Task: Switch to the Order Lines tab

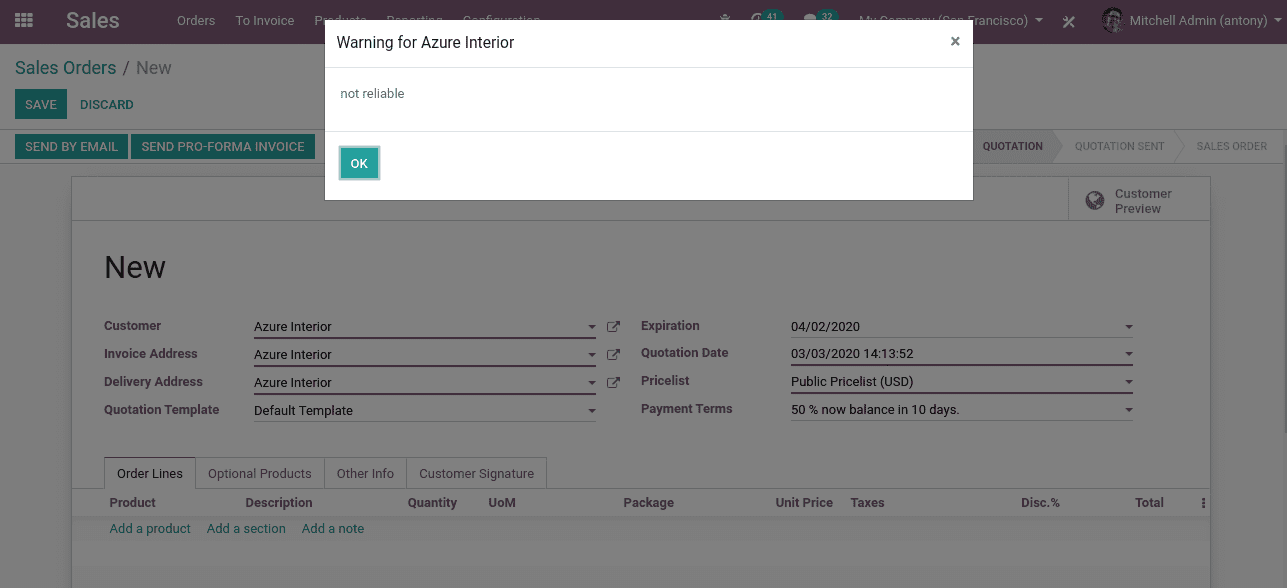Action: click(x=150, y=473)
